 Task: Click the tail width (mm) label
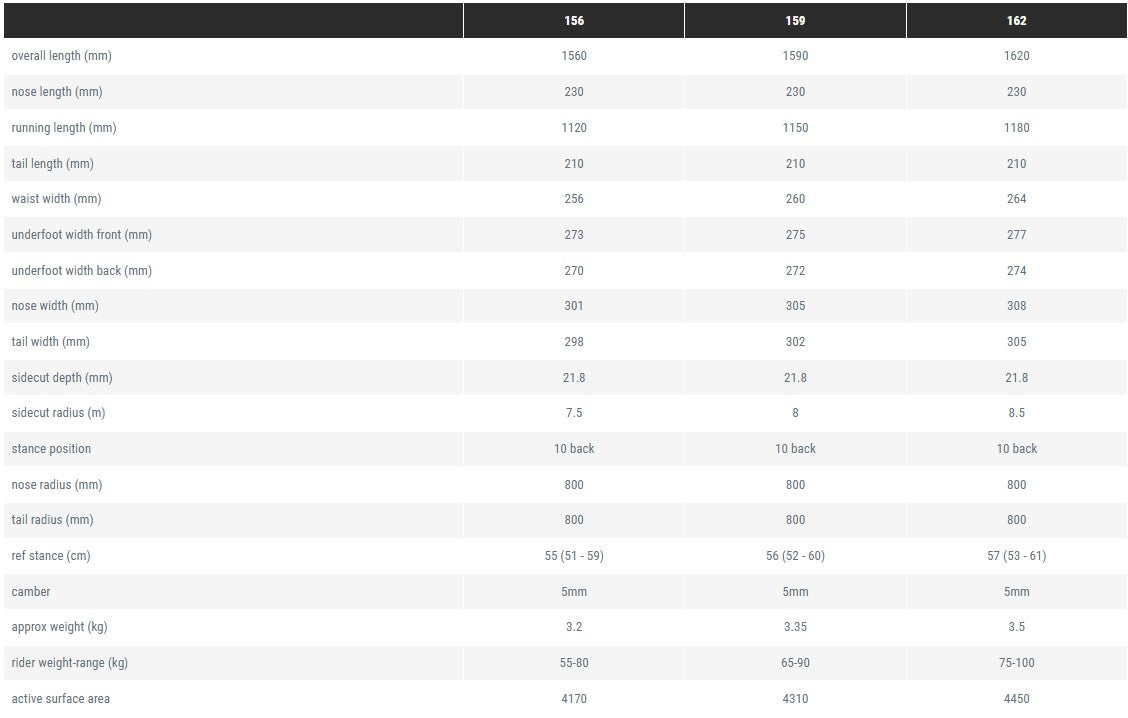(x=50, y=342)
